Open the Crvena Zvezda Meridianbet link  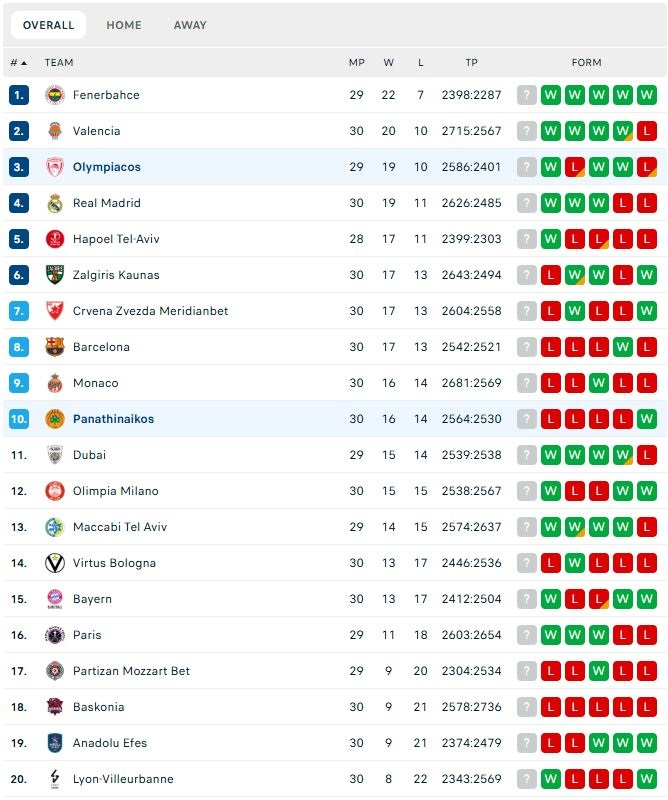click(150, 311)
